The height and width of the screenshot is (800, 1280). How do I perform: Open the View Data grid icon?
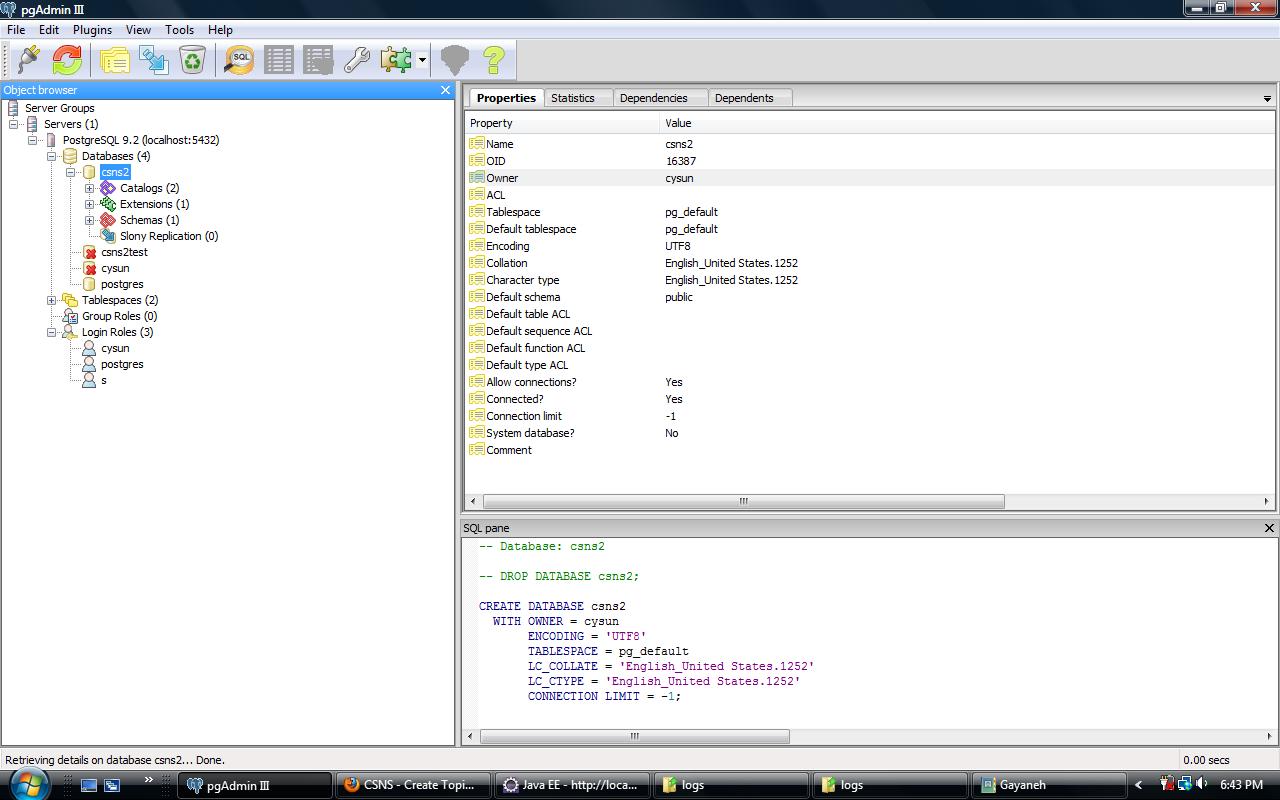pyautogui.click(x=279, y=60)
